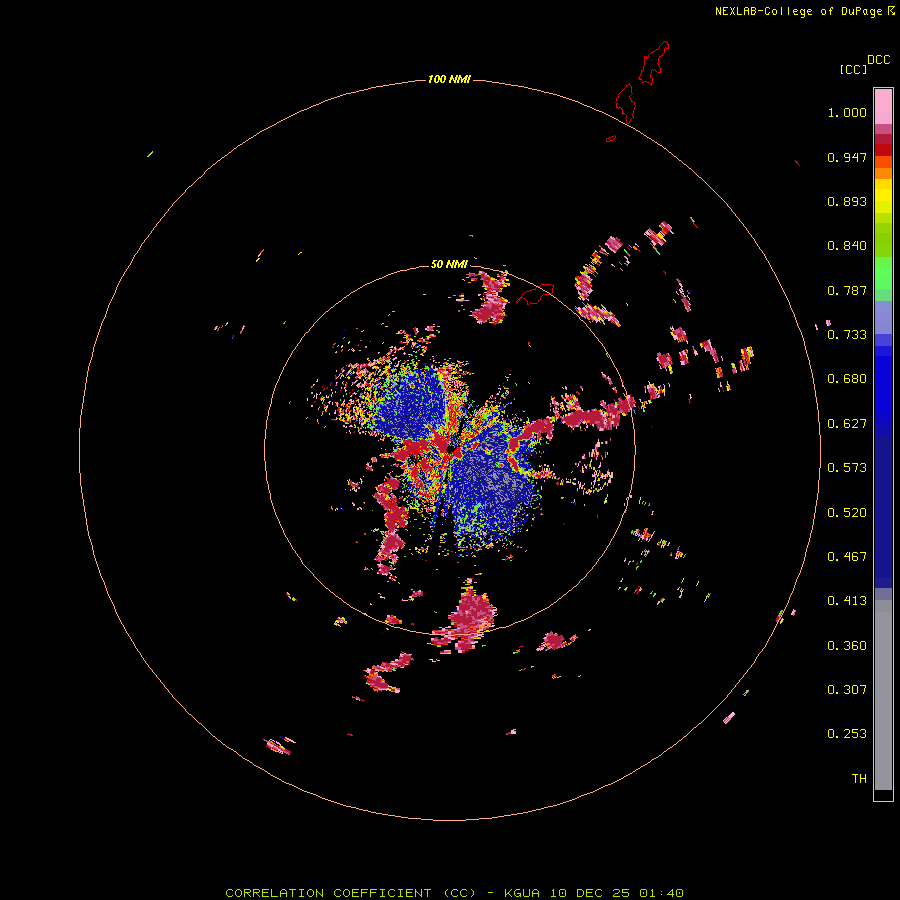The width and height of the screenshot is (900, 900).
Task: Click the 0.307 scale value
Action: tap(847, 690)
